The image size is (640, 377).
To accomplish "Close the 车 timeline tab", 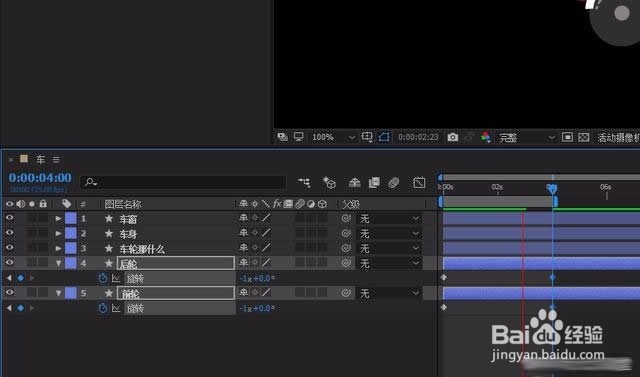I will 11,160.
